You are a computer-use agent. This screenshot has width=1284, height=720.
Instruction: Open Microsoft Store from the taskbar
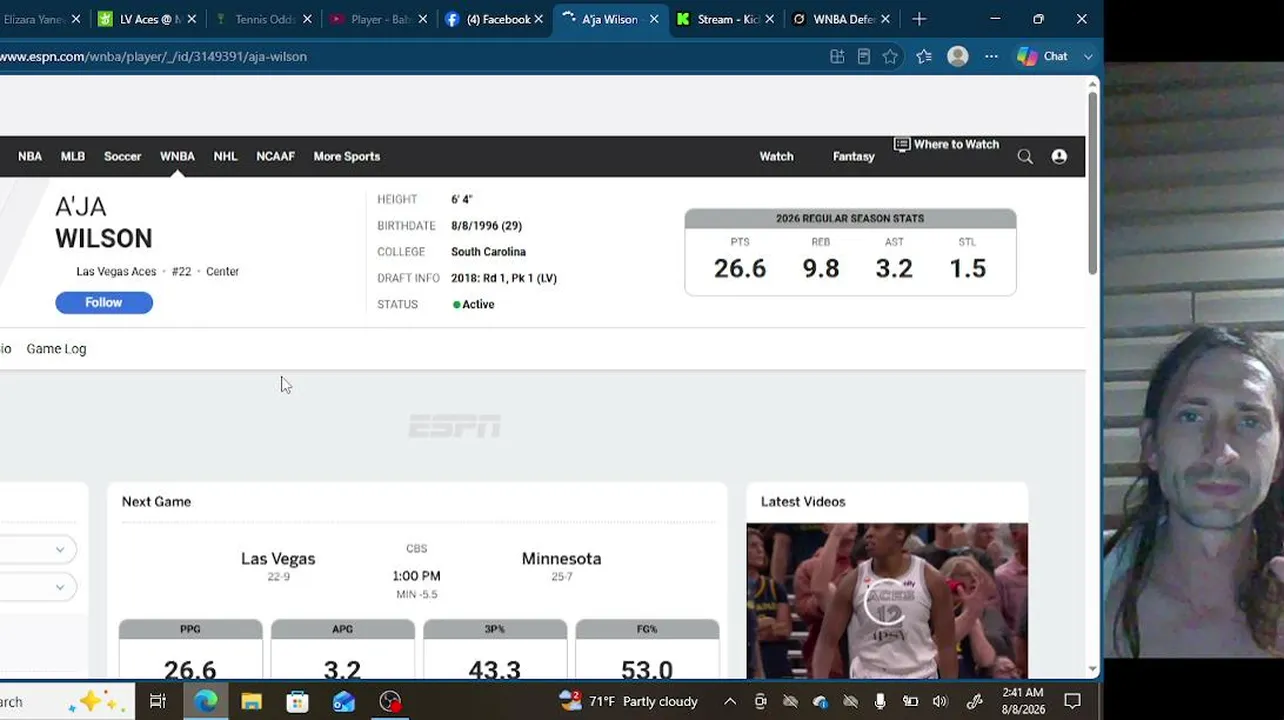point(297,701)
